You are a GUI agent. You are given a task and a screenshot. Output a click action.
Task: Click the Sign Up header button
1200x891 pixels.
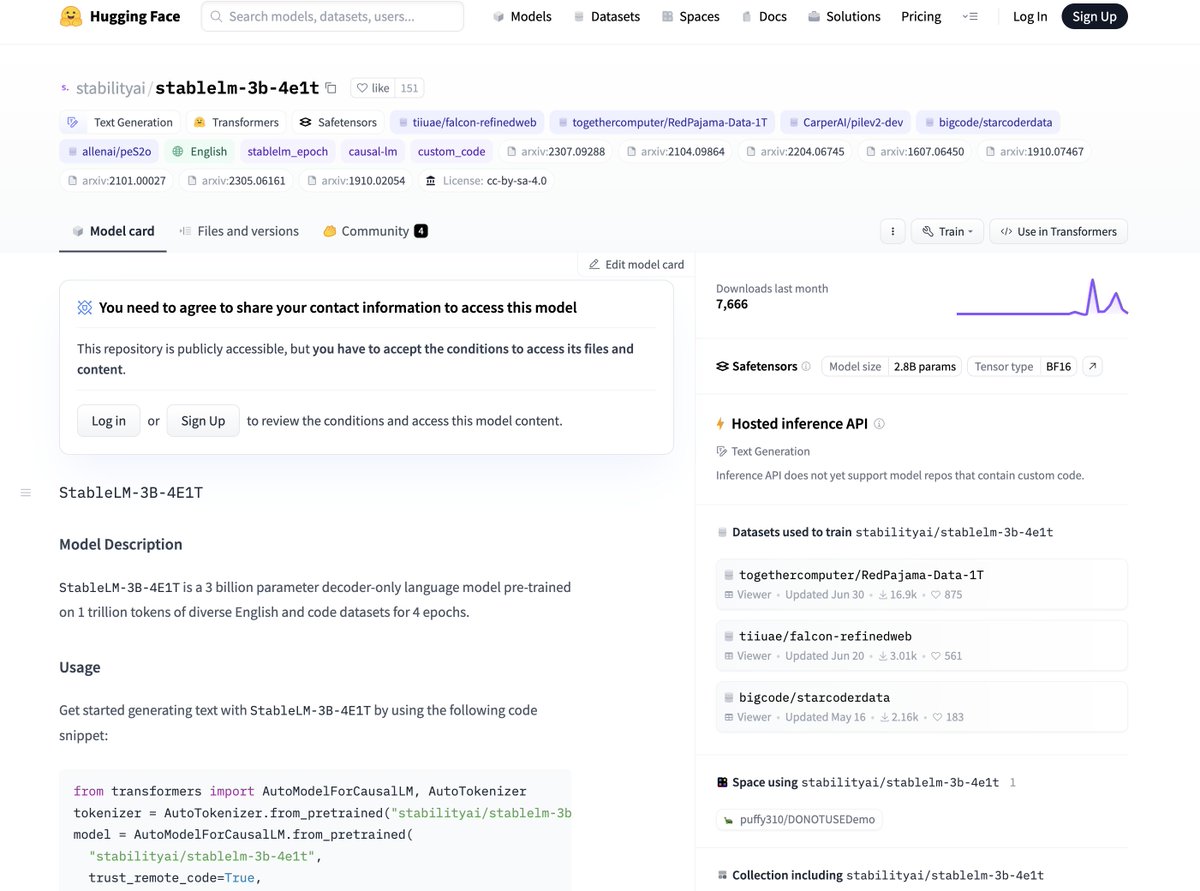point(1094,16)
